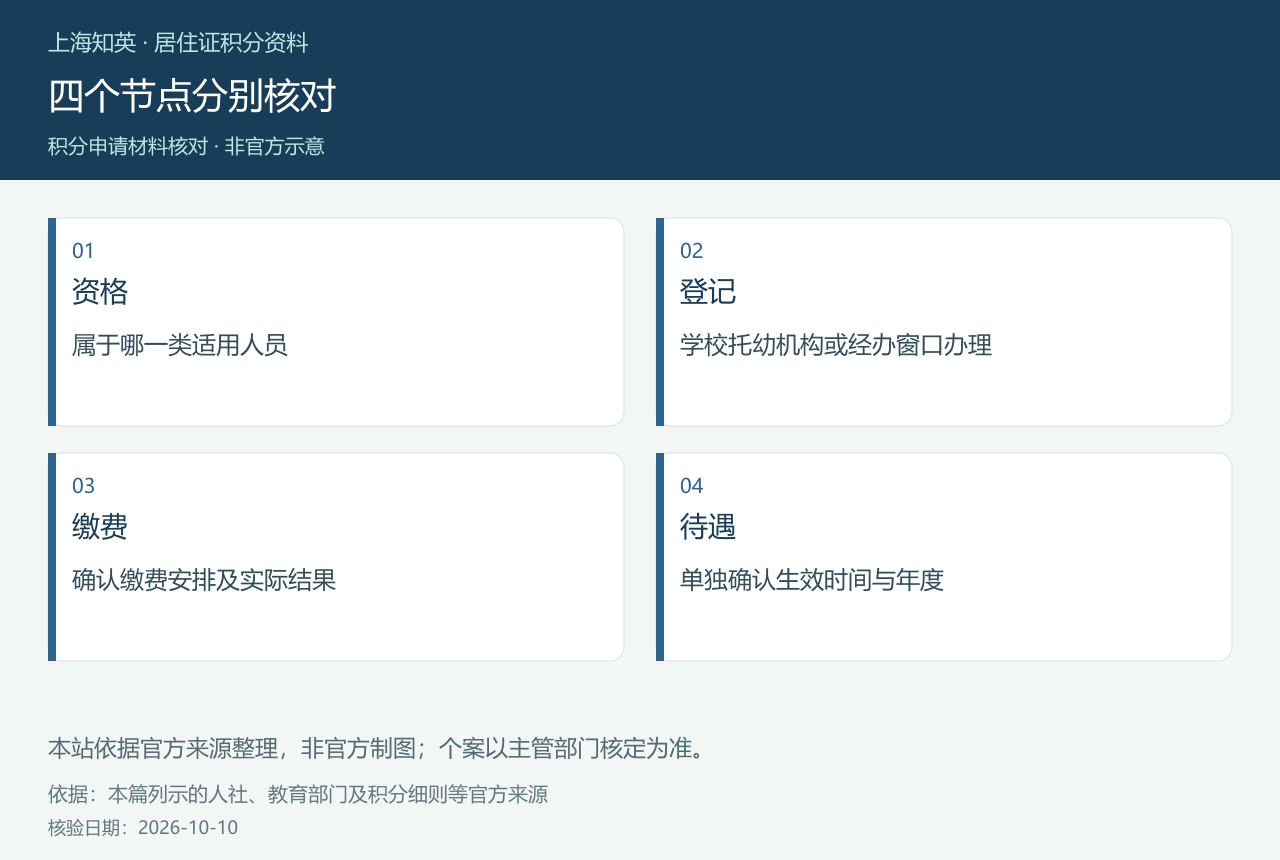Viewport: 1280px width, 860px height.
Task: Click the text 属于哪一类适用人员
Action: tap(180, 346)
